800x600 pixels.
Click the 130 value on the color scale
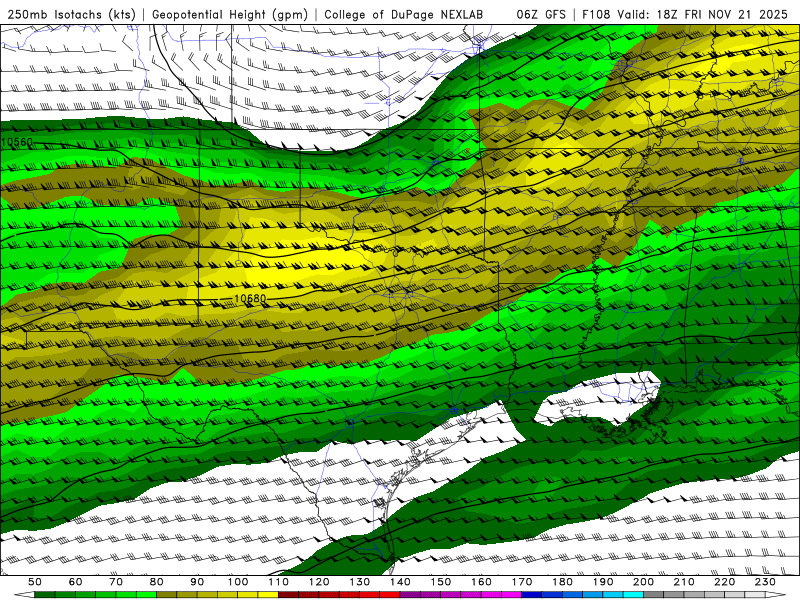click(x=360, y=582)
